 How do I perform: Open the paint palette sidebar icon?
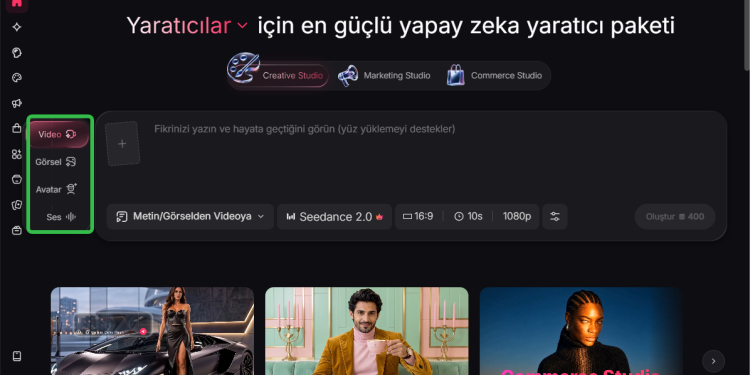17,78
